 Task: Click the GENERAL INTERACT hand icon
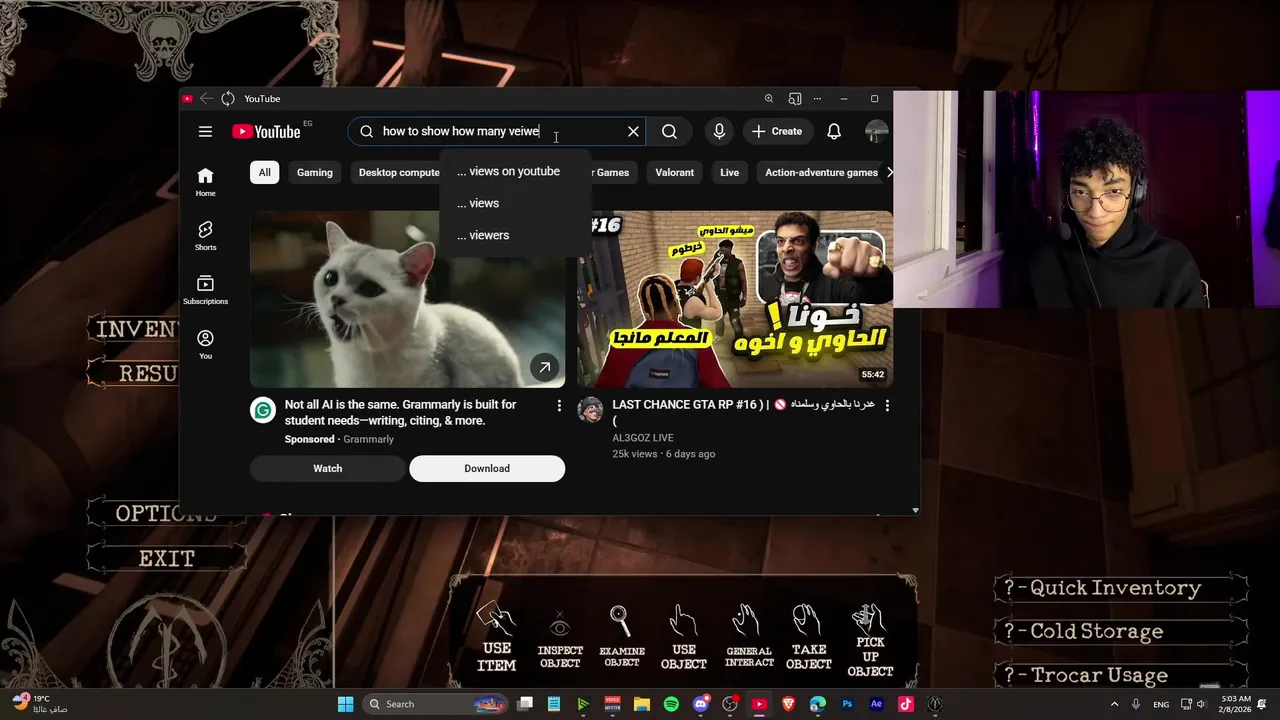747,622
